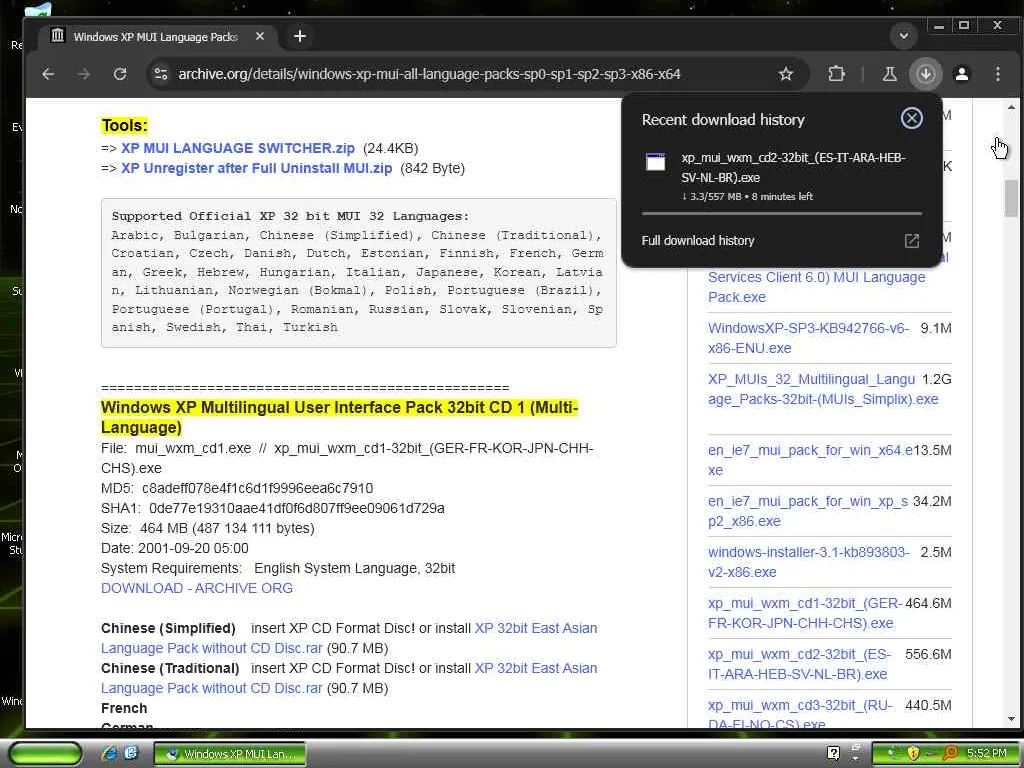
Task: Click the external-link icon beside Full download history
Action: coord(912,241)
